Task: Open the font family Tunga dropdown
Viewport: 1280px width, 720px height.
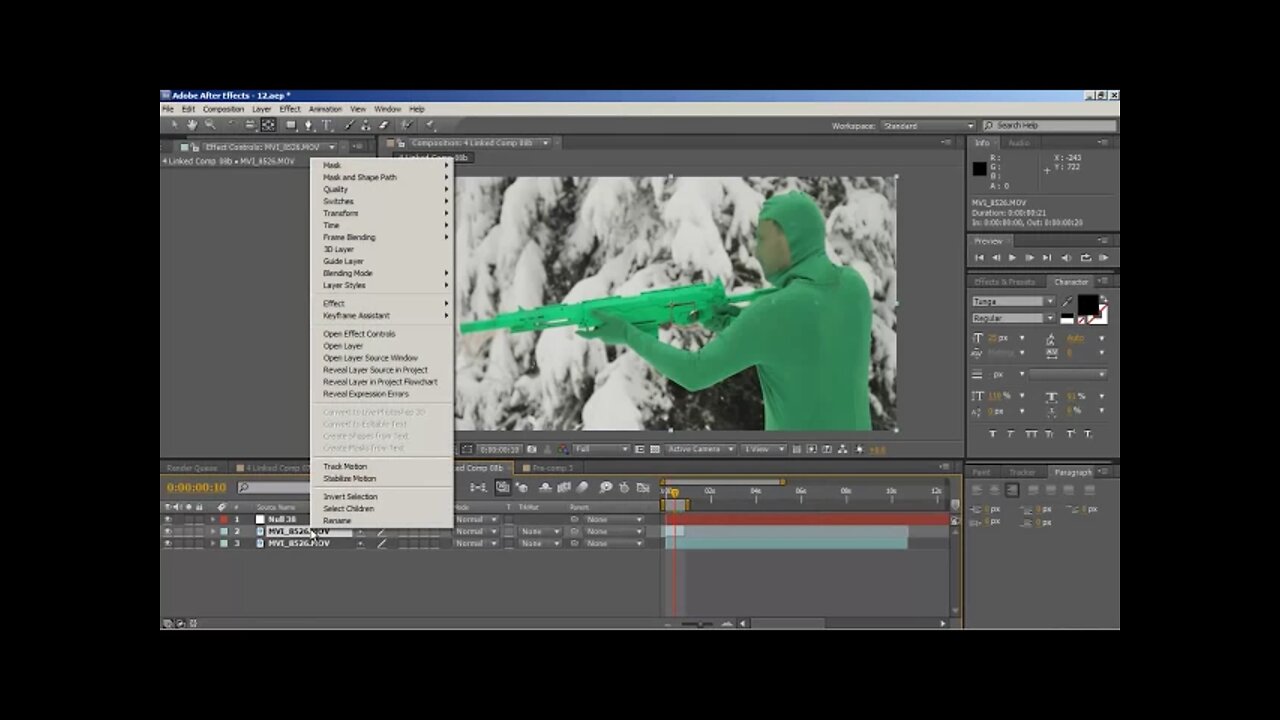Action: coord(1012,301)
